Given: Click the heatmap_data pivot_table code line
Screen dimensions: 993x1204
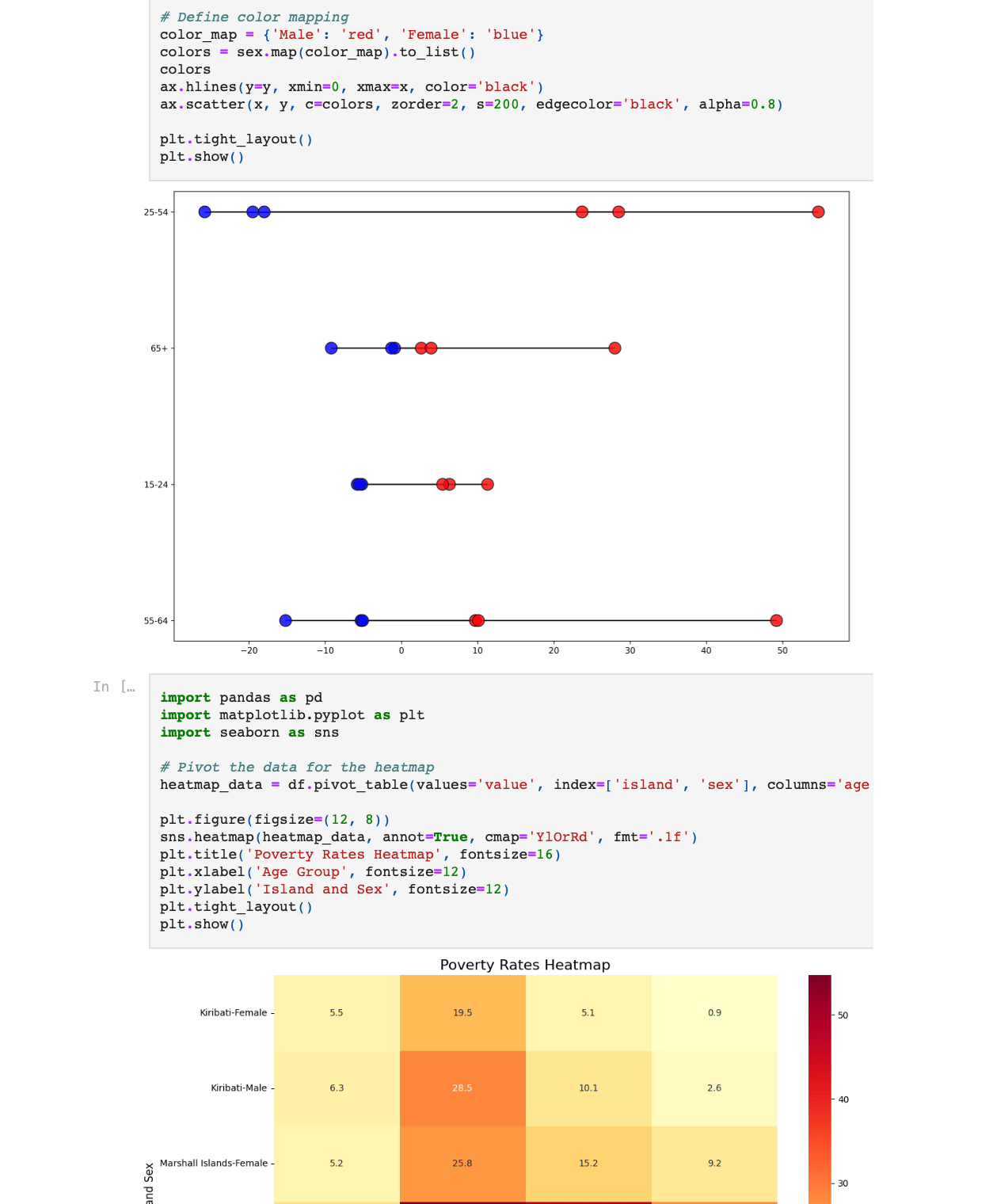Looking at the screenshot, I should (513, 785).
